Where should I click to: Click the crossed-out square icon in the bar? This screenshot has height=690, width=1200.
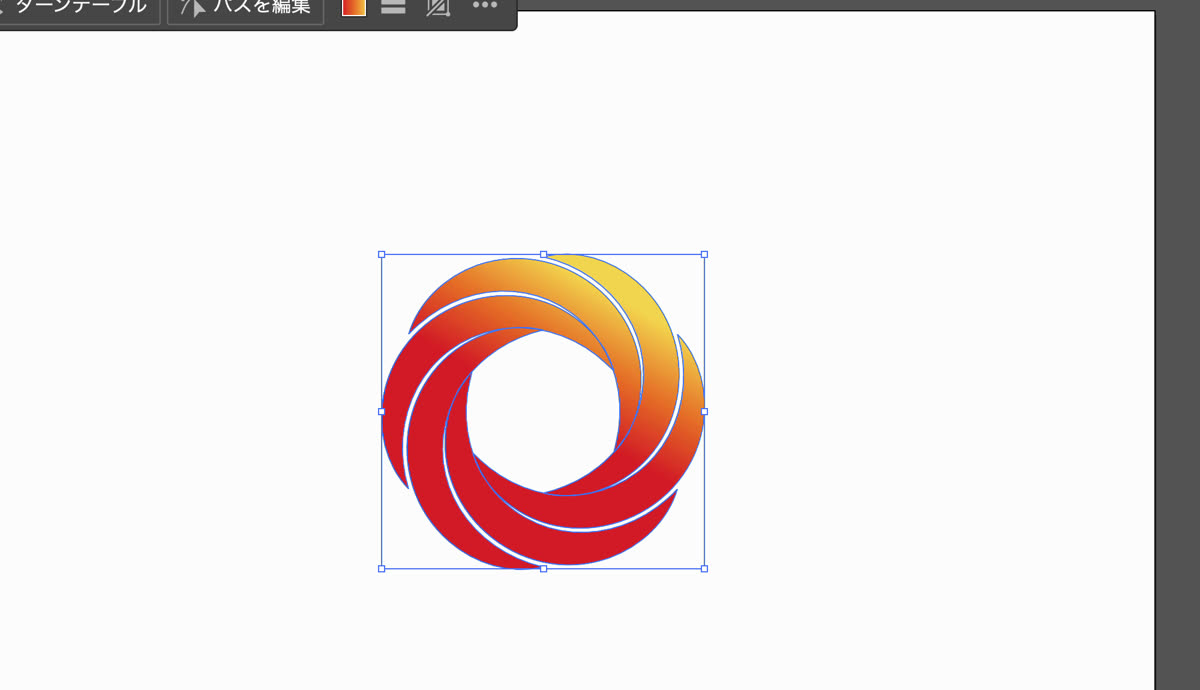[437, 6]
